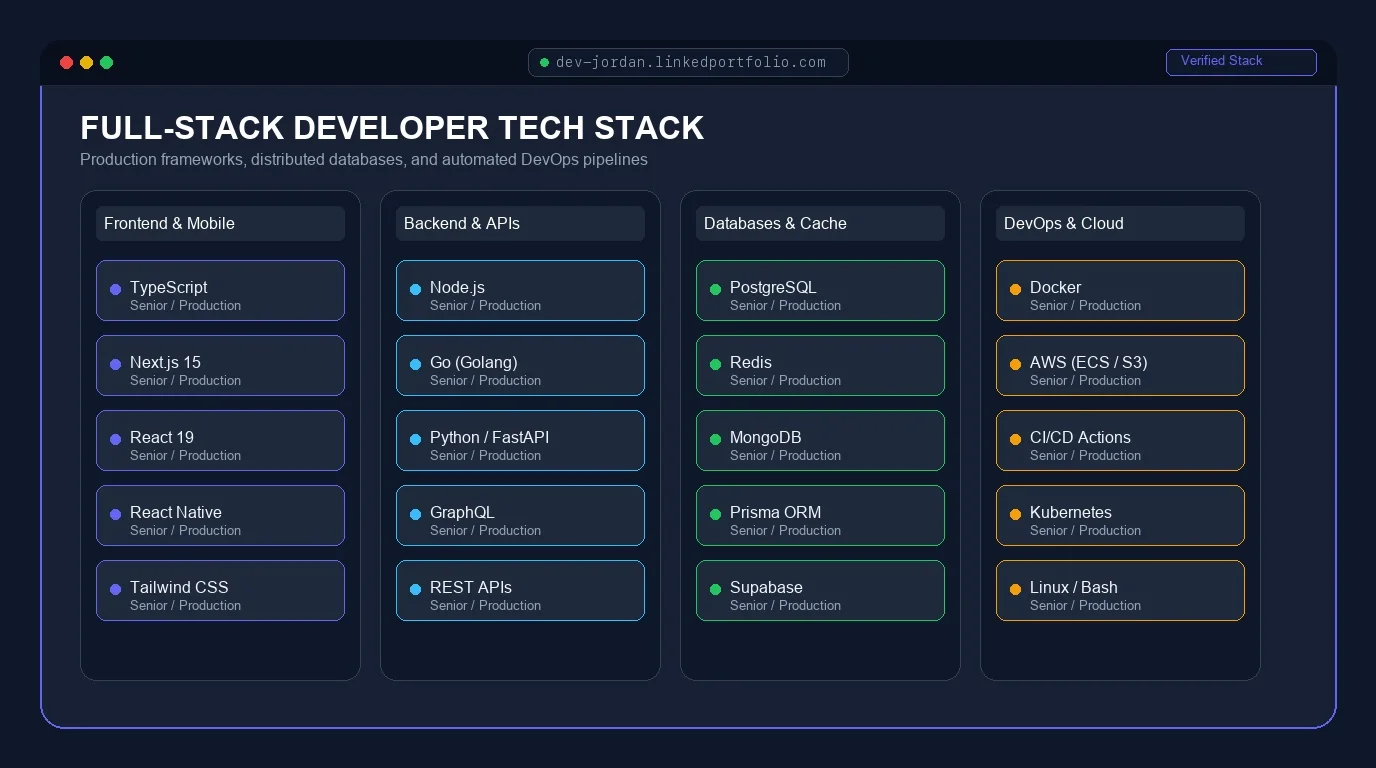Open the REST APIs skill card
The image size is (1376, 768).
click(520, 590)
